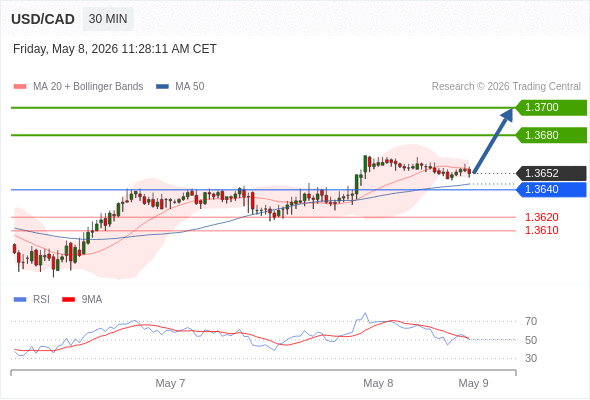Click the red 1.3620 support level
The image size is (590, 400).
pos(541,217)
